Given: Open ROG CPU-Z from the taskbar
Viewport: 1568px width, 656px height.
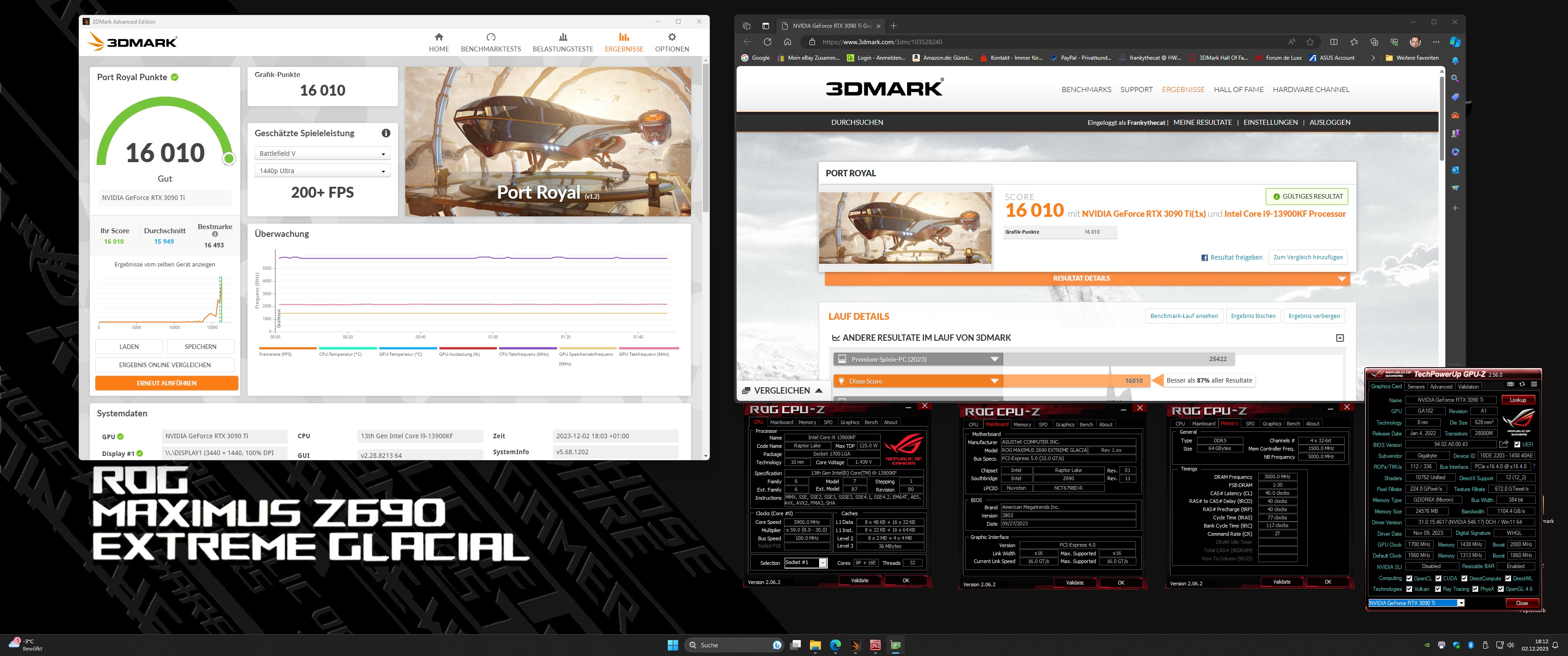Looking at the screenshot, I should 875,645.
